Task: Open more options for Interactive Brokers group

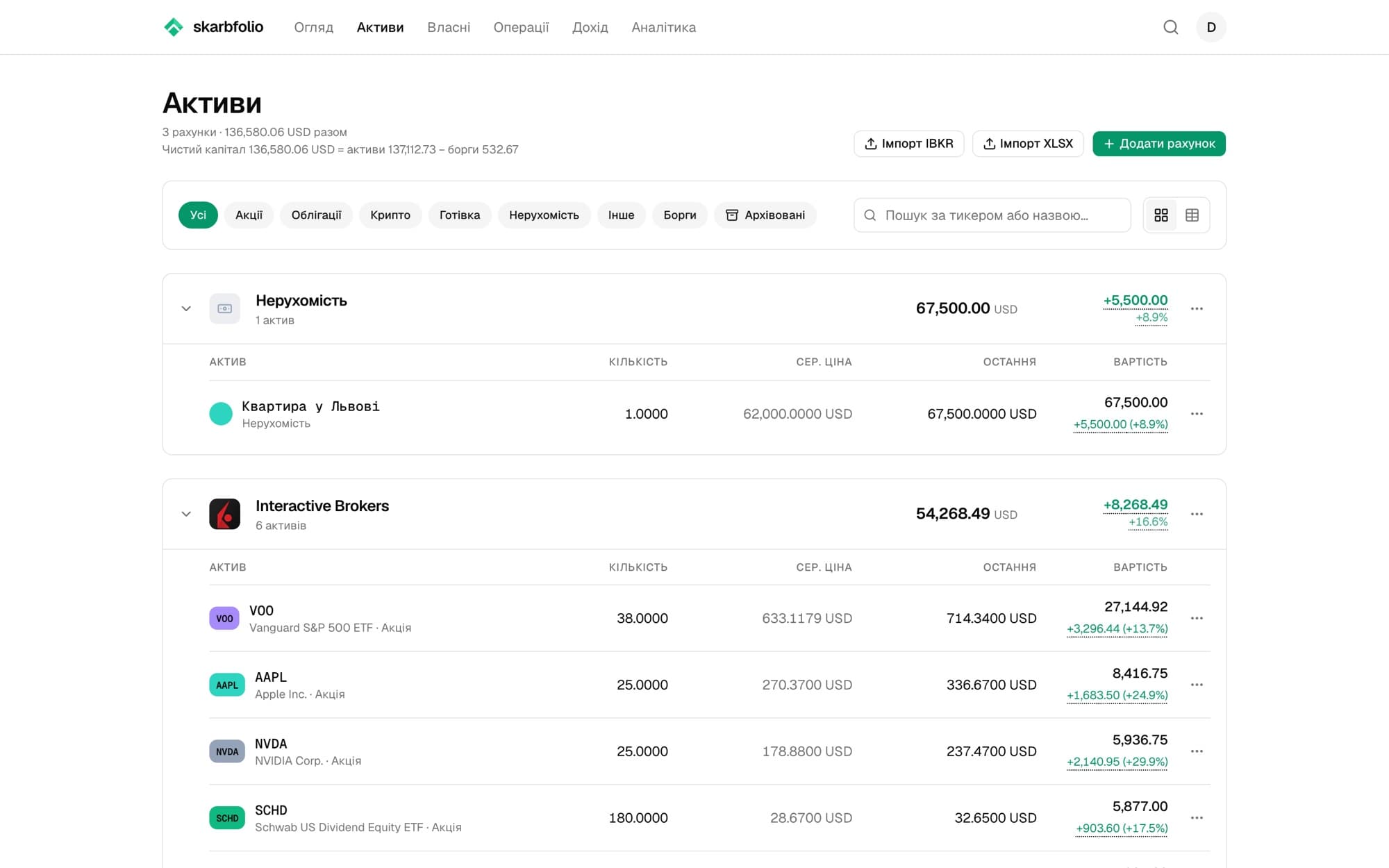Action: (1197, 514)
